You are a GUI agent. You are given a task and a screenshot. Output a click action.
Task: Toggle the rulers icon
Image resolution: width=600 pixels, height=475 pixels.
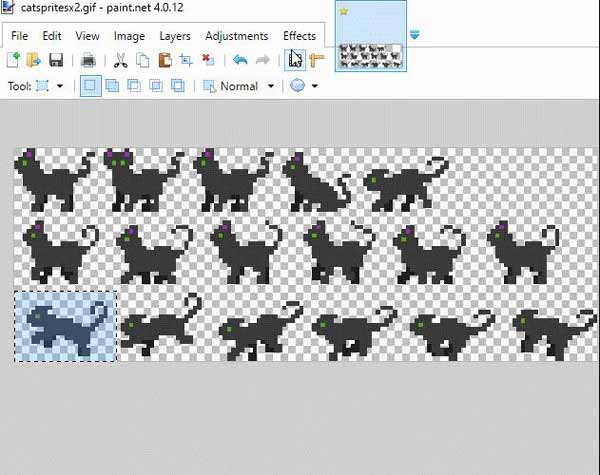(317, 60)
